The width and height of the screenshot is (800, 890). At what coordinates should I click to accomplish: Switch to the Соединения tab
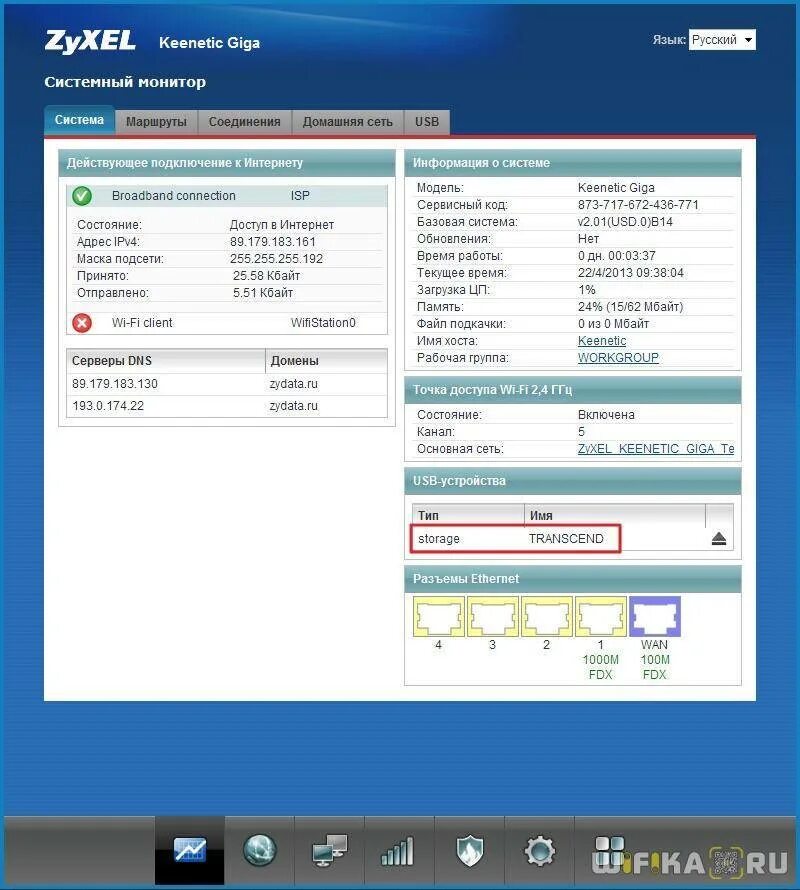point(244,121)
